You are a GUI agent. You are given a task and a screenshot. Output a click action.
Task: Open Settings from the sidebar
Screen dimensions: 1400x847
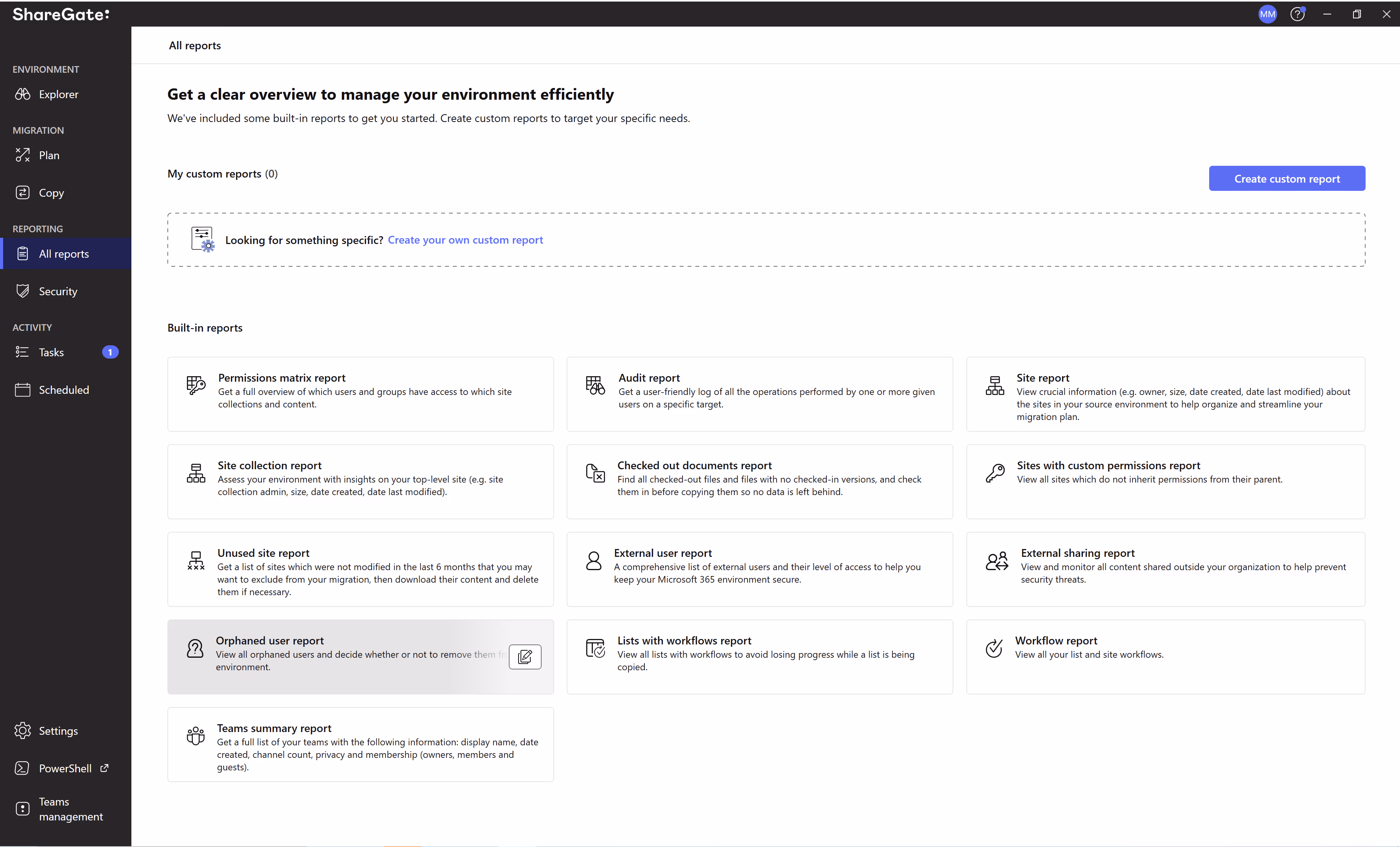pyautogui.click(x=58, y=730)
